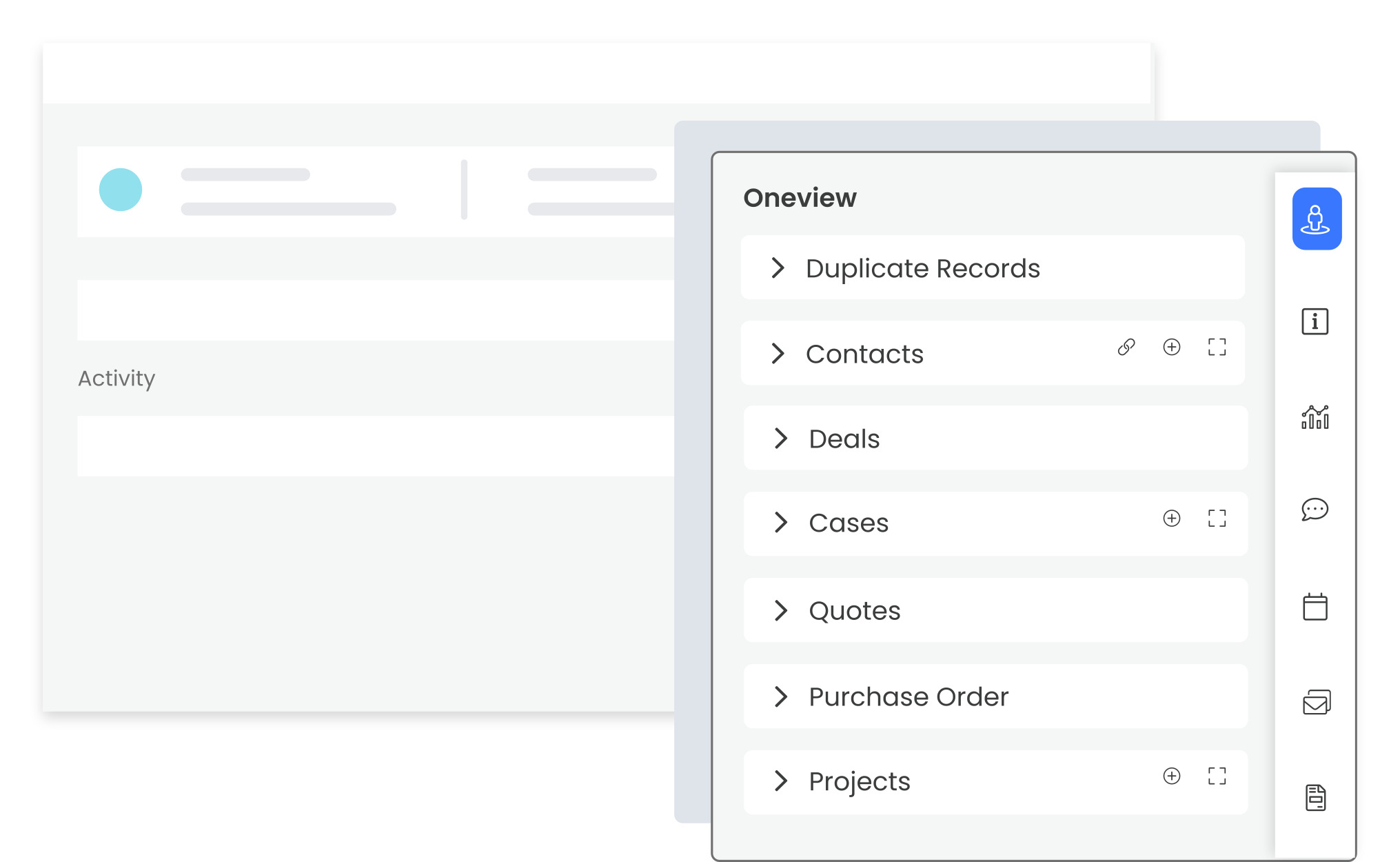Expand the Contacts chevron
This screenshot has height=862, width=1400.
coord(778,353)
